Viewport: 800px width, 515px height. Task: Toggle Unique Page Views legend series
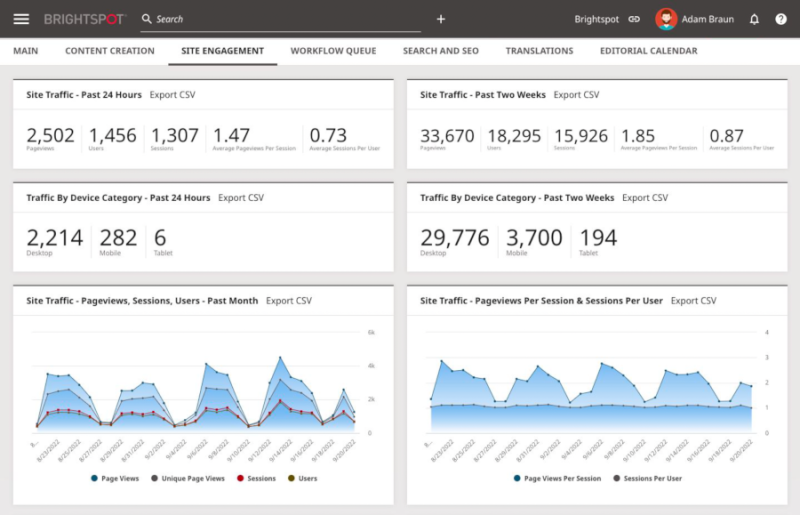point(190,479)
